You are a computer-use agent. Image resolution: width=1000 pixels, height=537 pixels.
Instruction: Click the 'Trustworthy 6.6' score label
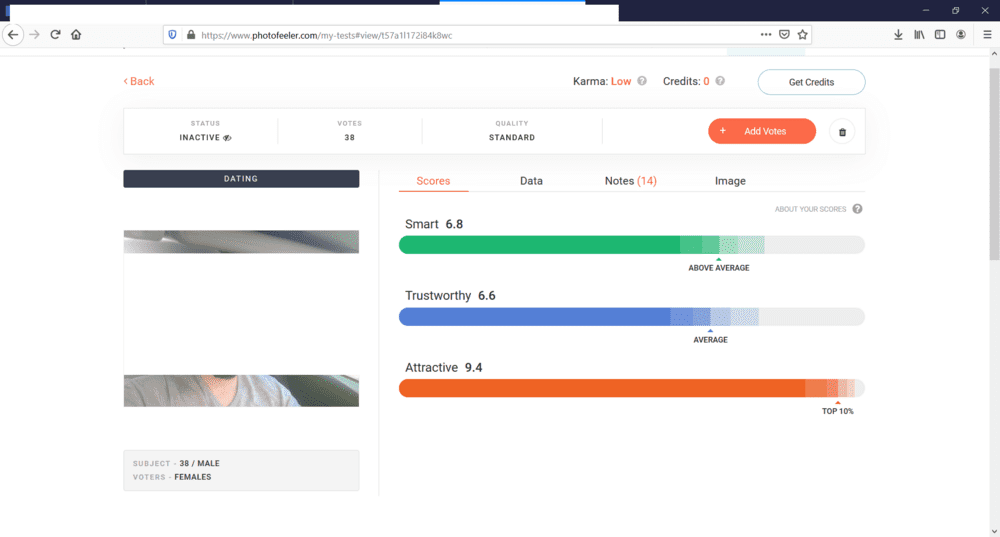[450, 295]
